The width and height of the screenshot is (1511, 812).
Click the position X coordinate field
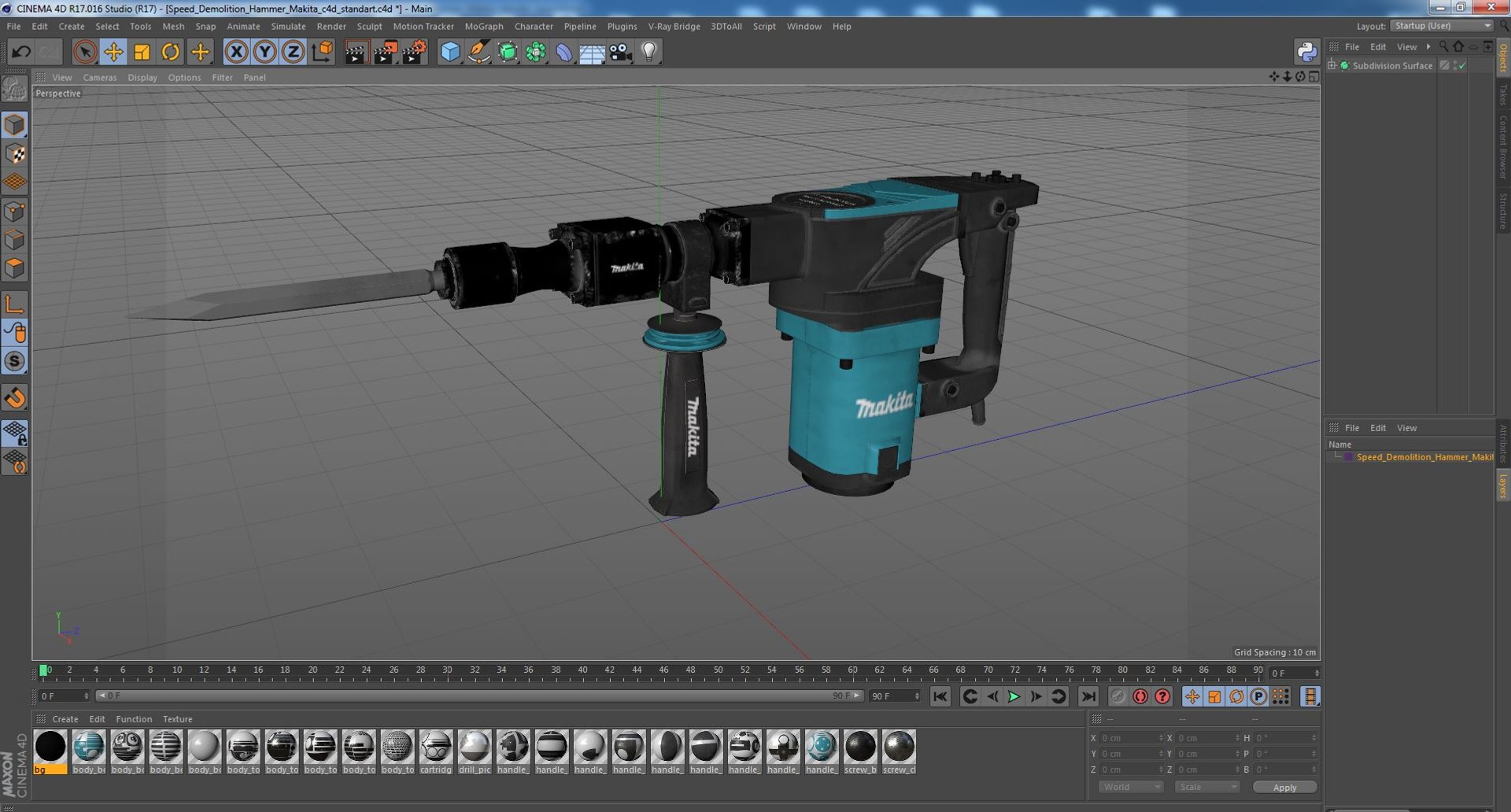pos(1131,738)
